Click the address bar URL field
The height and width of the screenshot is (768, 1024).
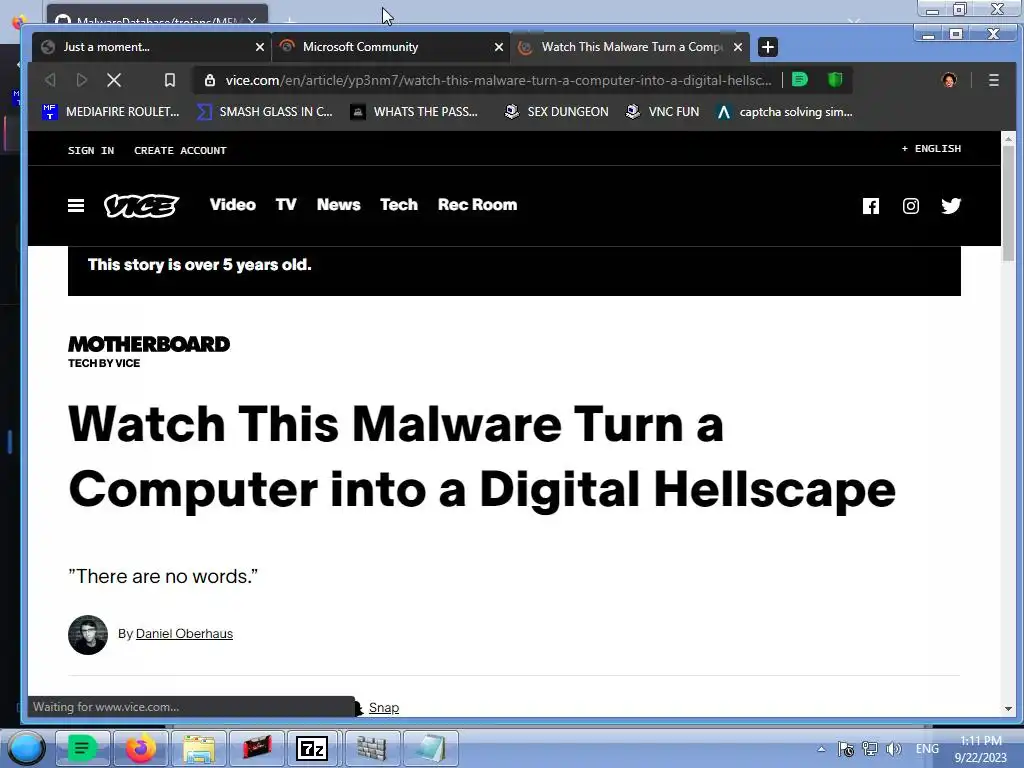[498, 80]
